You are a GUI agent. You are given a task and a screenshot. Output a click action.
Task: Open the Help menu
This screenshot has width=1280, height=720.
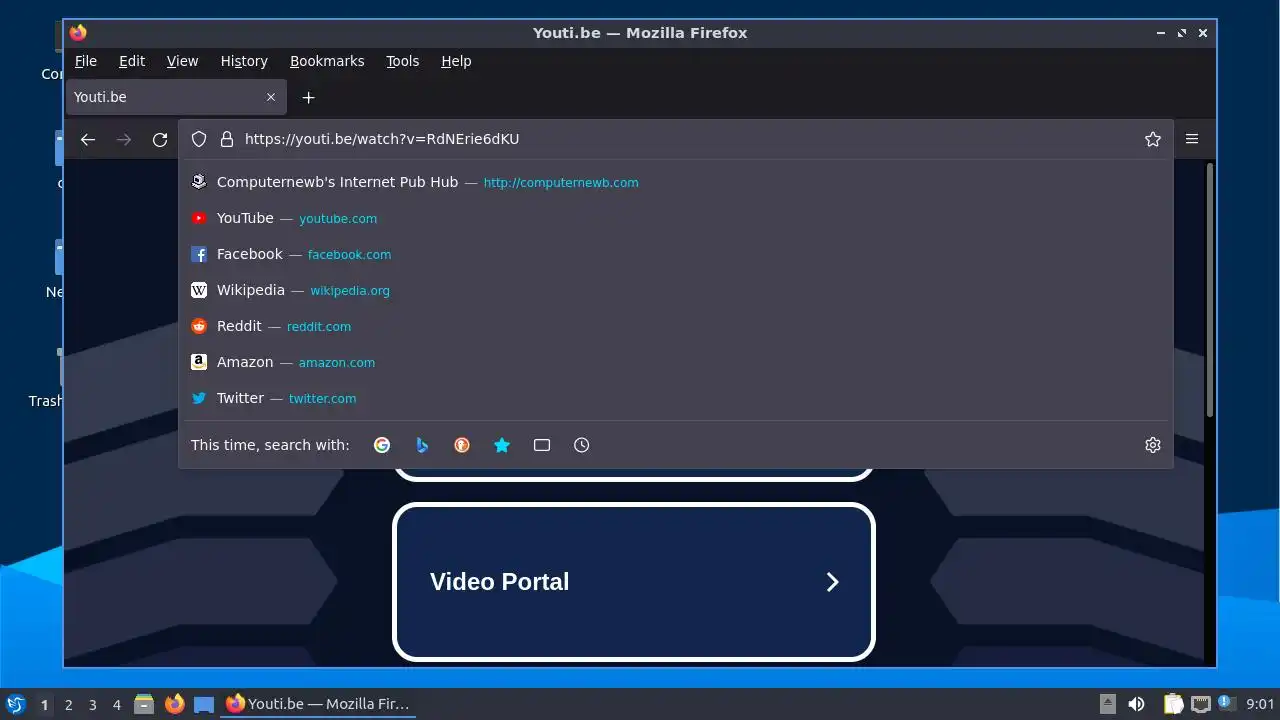pyautogui.click(x=456, y=61)
